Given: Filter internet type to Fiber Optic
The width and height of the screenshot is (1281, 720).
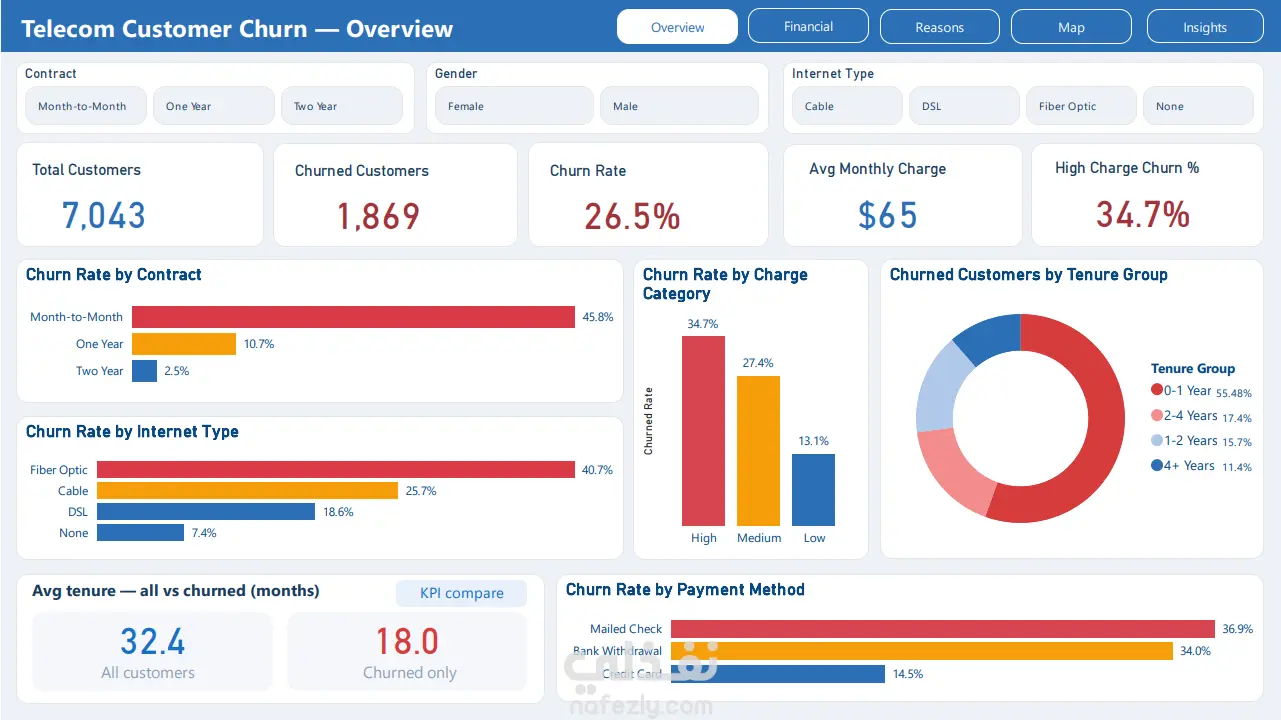Looking at the screenshot, I should [1081, 106].
